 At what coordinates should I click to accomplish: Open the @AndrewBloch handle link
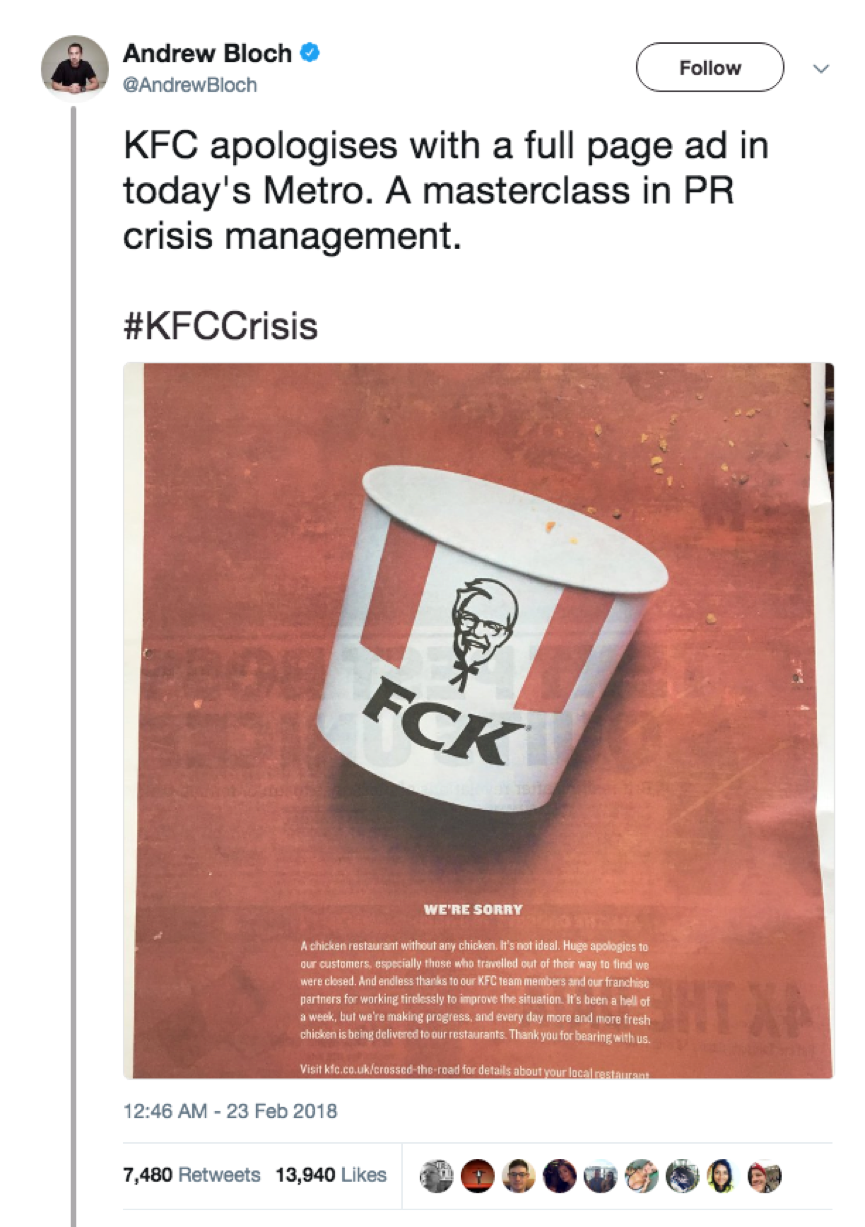click(x=190, y=85)
